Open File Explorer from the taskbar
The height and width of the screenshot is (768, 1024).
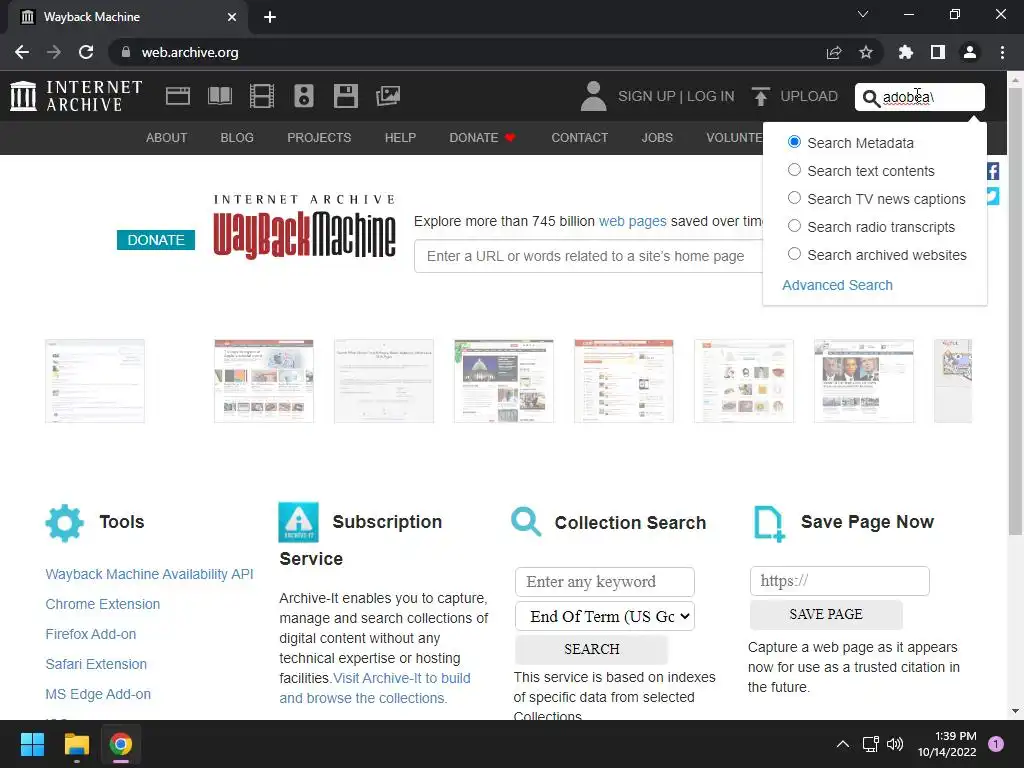pyautogui.click(x=76, y=744)
